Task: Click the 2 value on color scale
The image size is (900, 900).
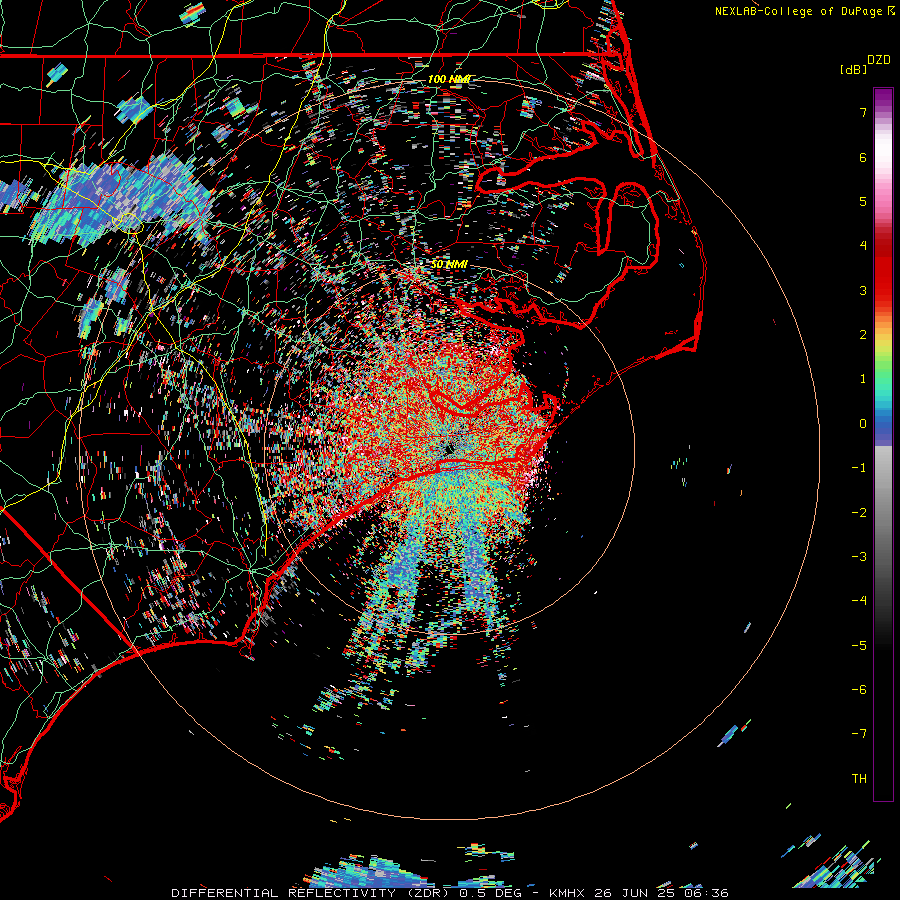Action: coord(863,335)
